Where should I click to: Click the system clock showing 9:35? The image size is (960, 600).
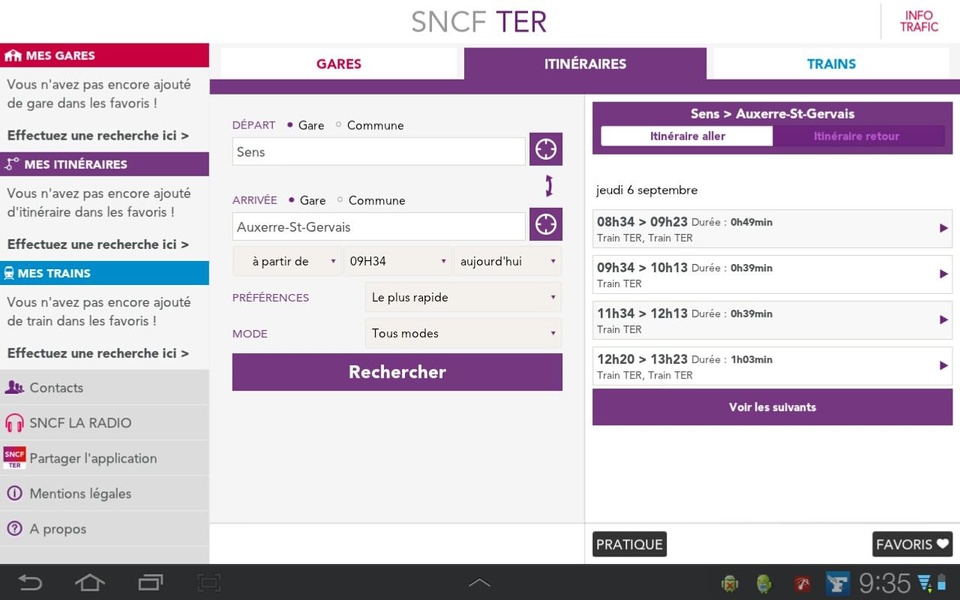885,583
